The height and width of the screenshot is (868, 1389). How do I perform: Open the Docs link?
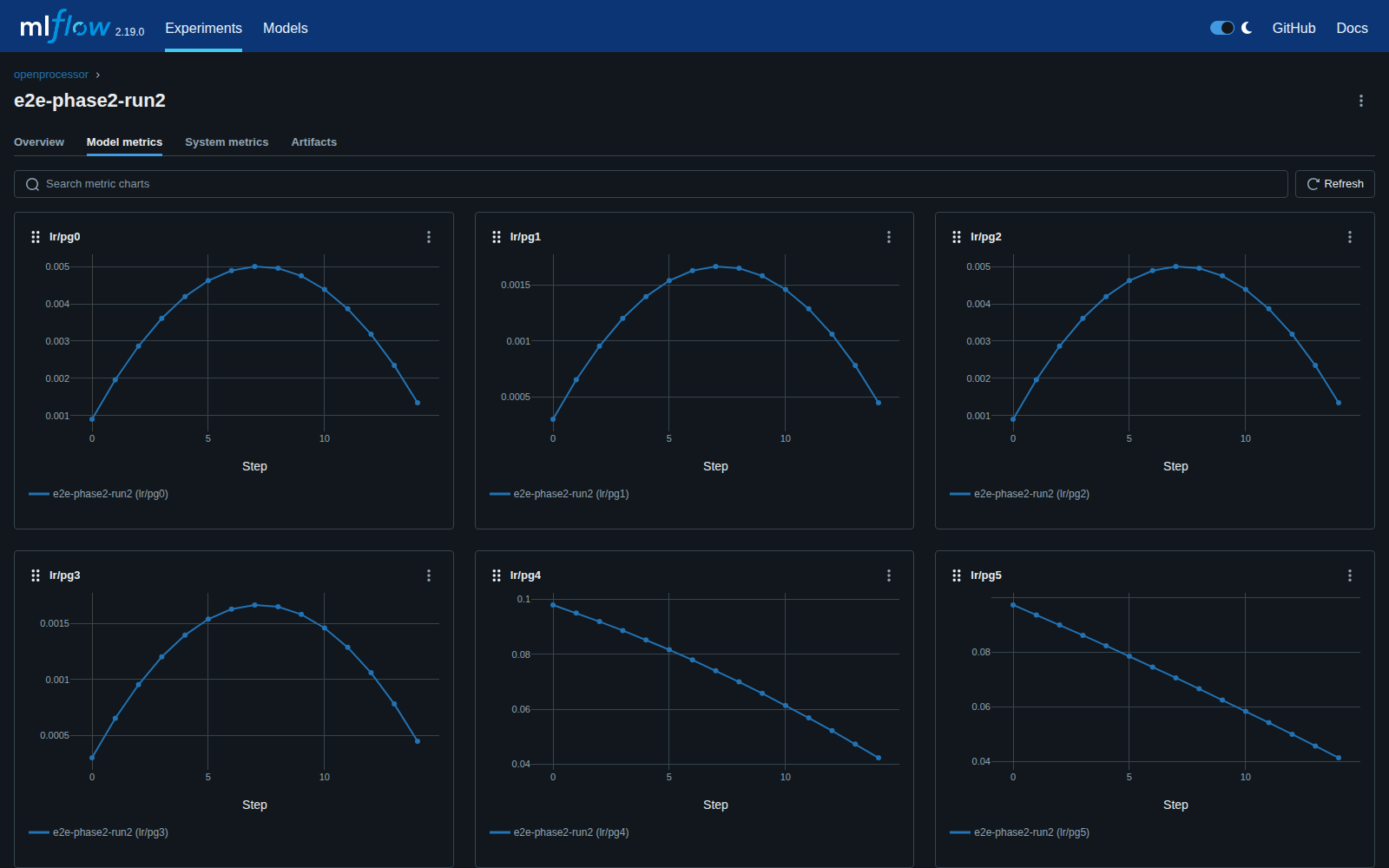(1352, 28)
